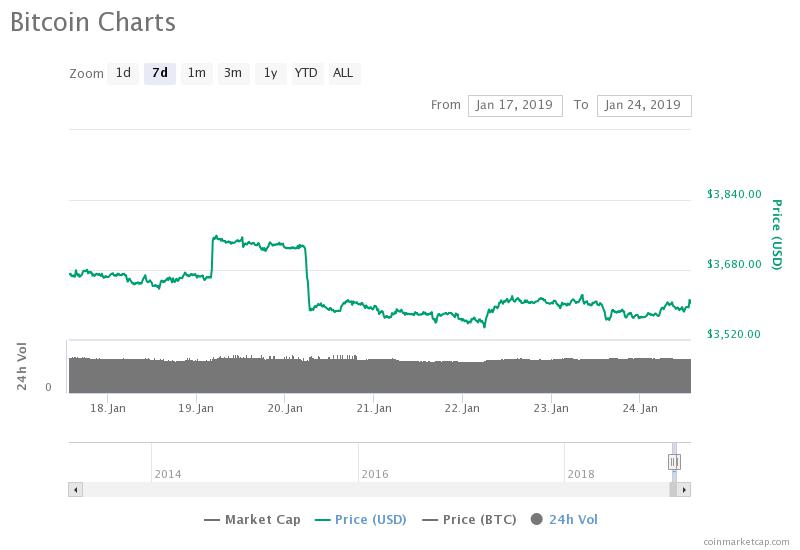The image size is (800, 550).
Task: Click the 2014 marker in the navigator timeline
Action: pos(168,474)
